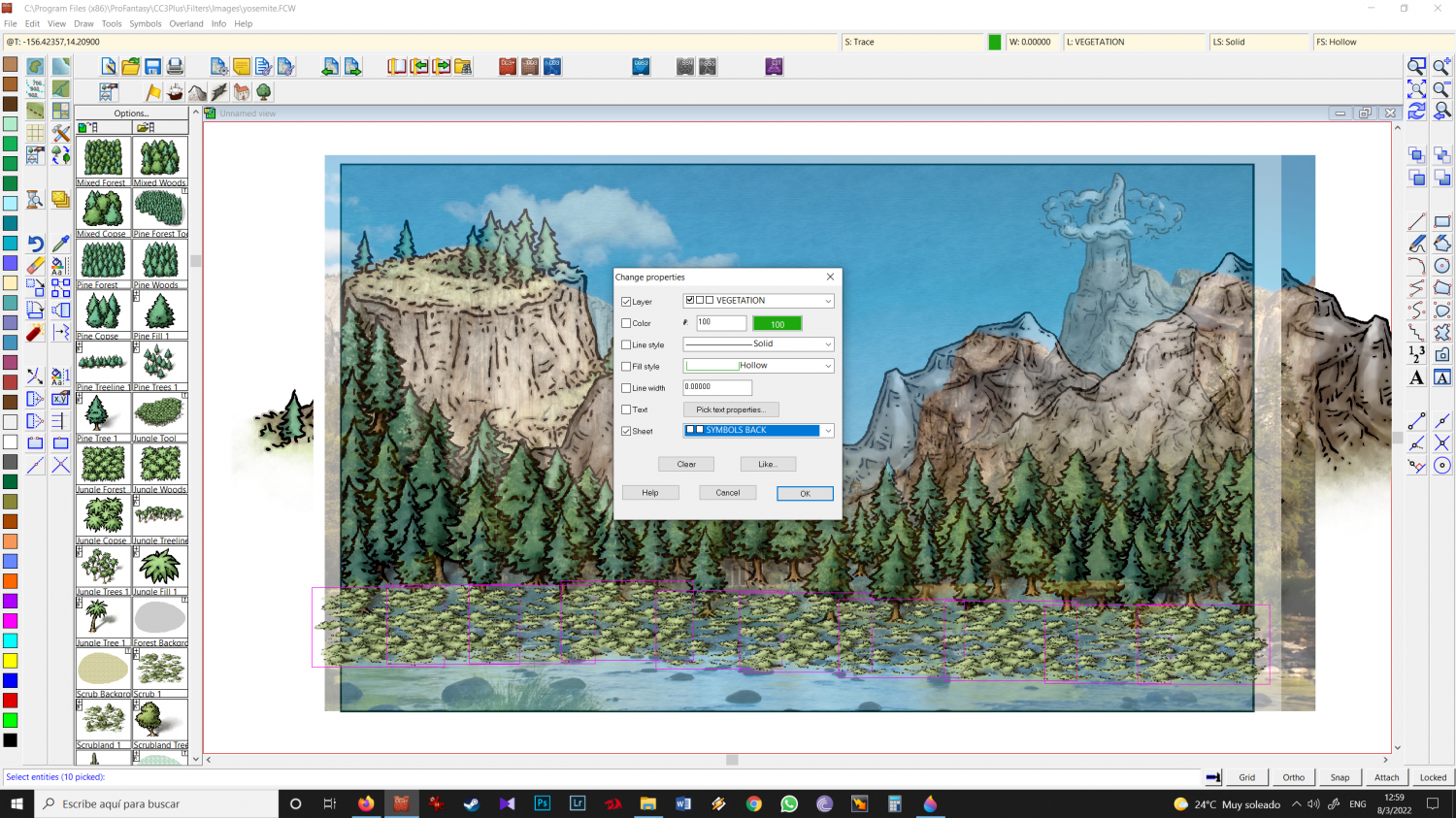Click the tree vegetation catalog icon

264,92
